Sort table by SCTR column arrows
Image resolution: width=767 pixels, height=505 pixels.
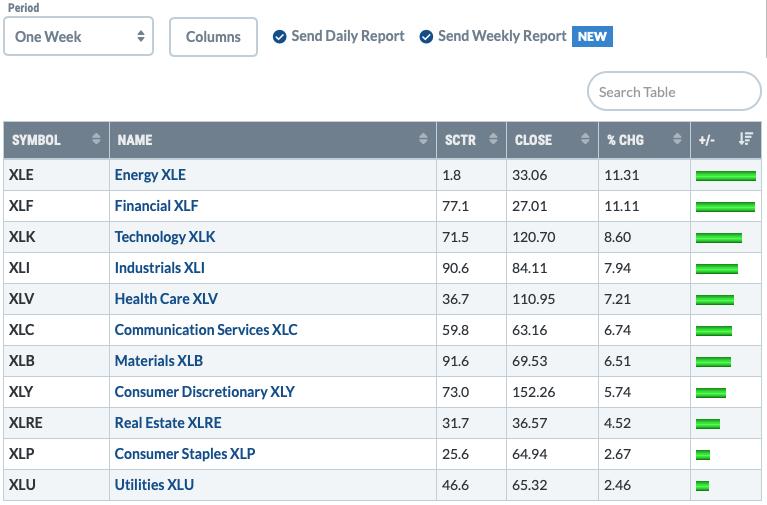point(493,139)
